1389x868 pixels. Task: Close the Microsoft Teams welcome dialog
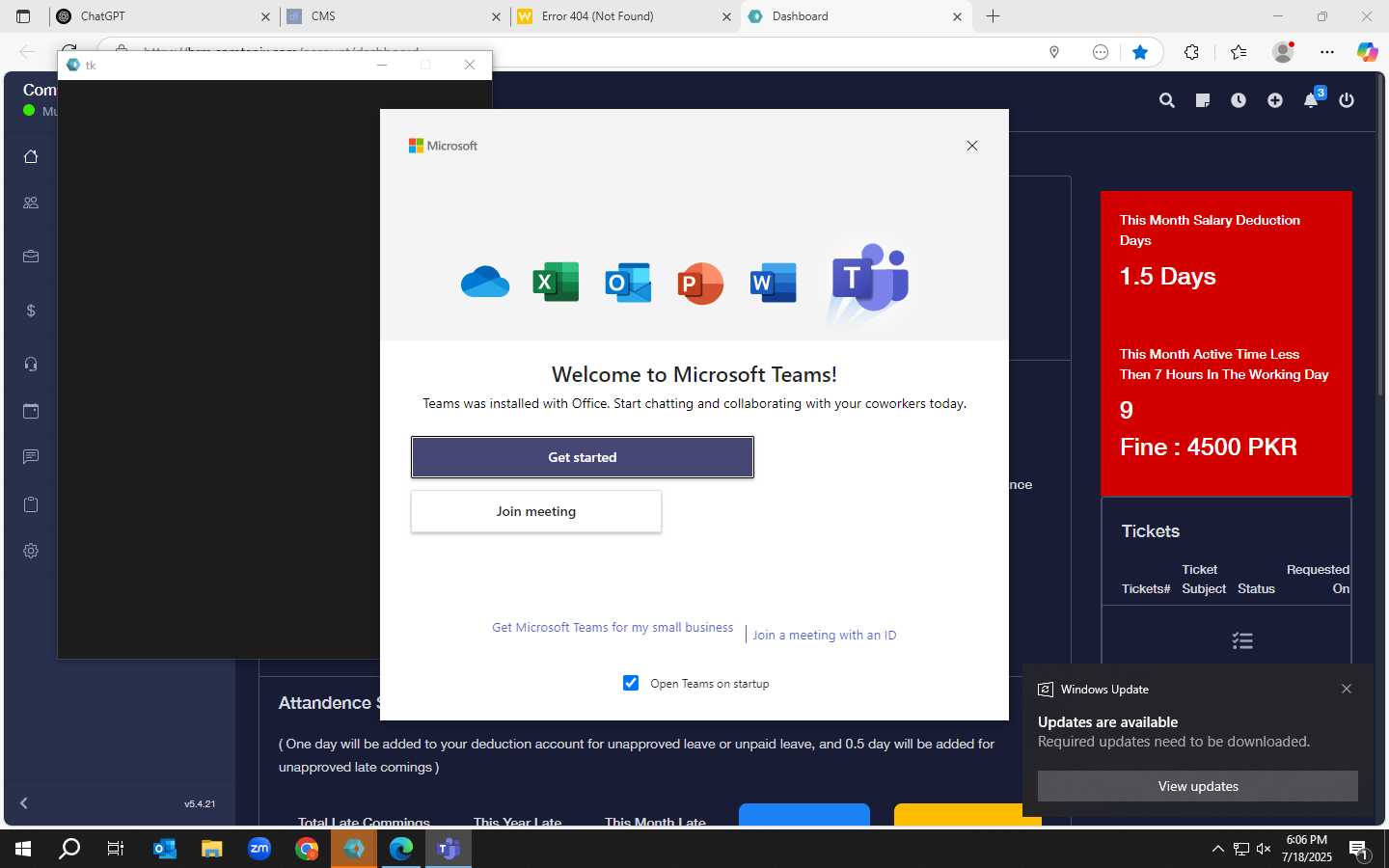click(x=972, y=146)
